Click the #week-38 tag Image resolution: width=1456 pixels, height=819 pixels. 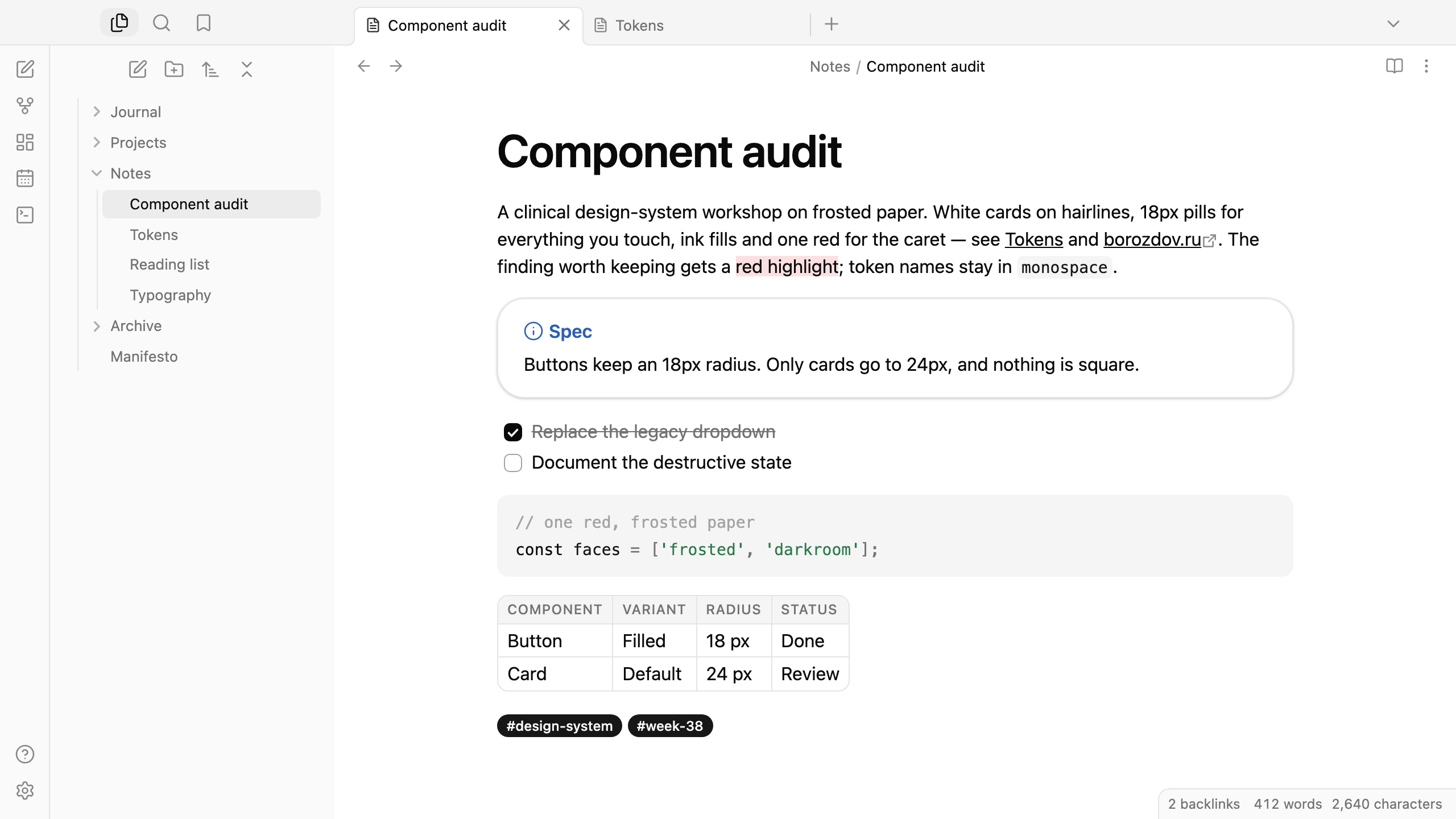[x=670, y=726]
